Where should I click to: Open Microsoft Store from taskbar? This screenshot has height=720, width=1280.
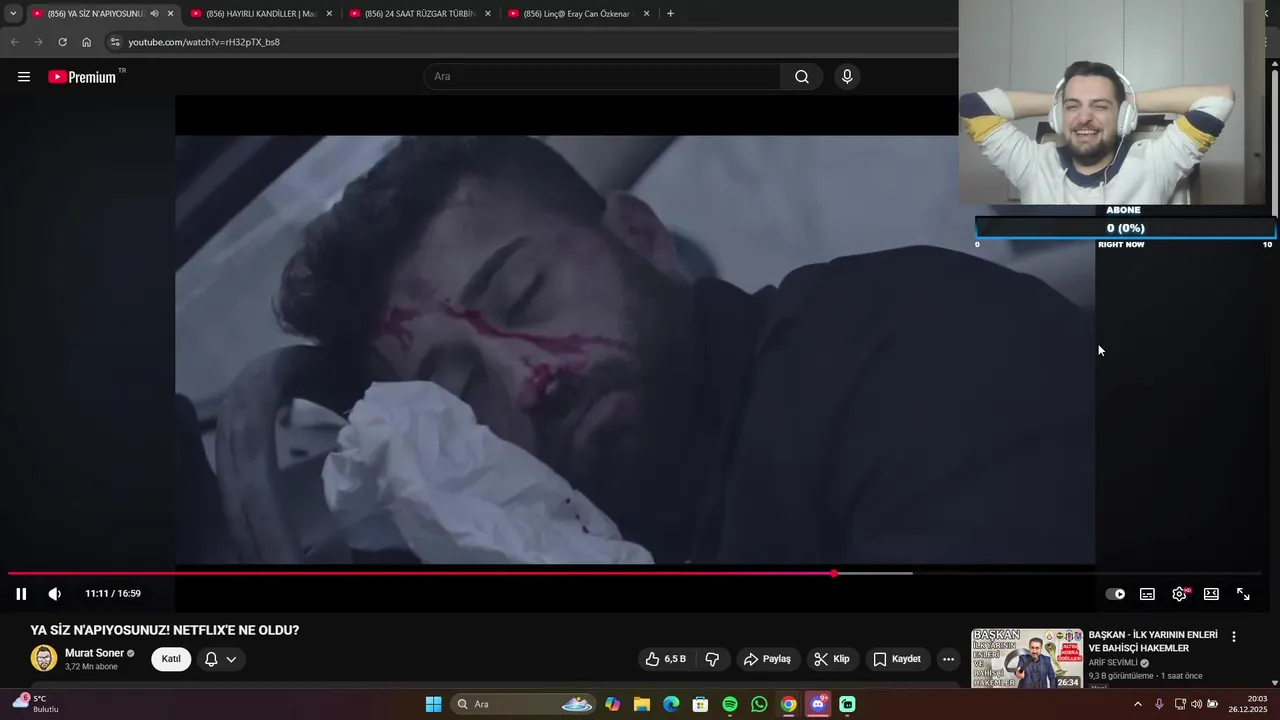701,704
